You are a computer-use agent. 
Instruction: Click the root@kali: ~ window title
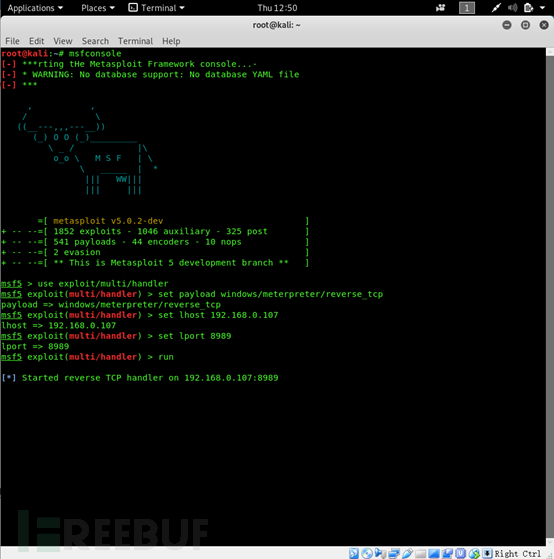[x=277, y=25]
